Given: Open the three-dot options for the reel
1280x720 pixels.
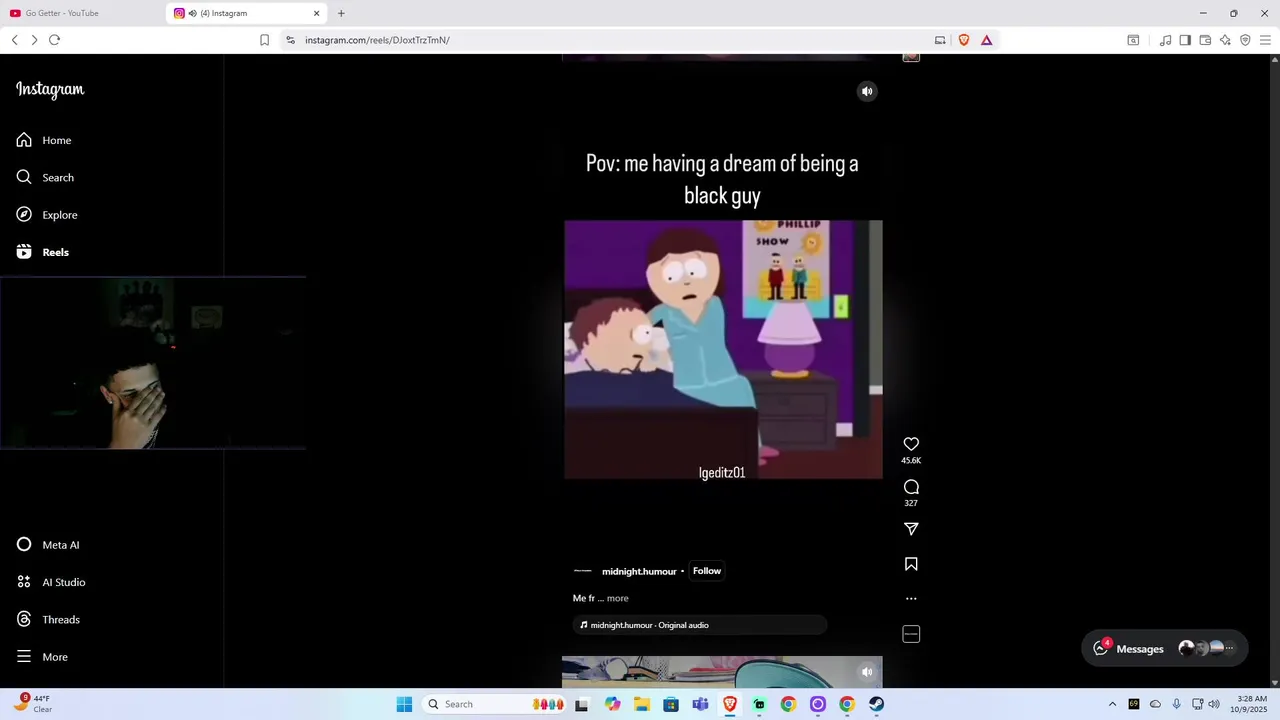Looking at the screenshot, I should [911, 599].
